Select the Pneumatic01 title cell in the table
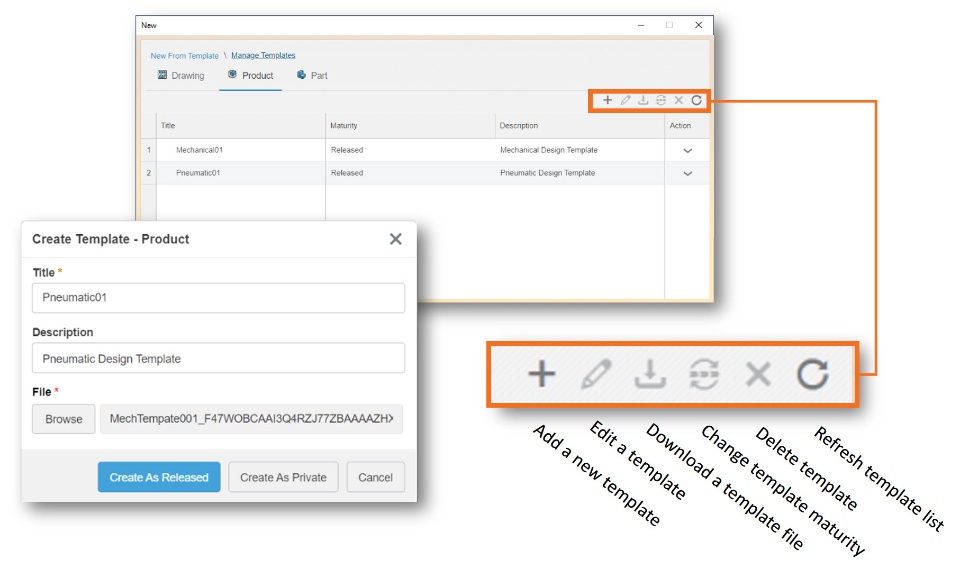The width and height of the screenshot is (960, 569). pyautogui.click(x=241, y=173)
